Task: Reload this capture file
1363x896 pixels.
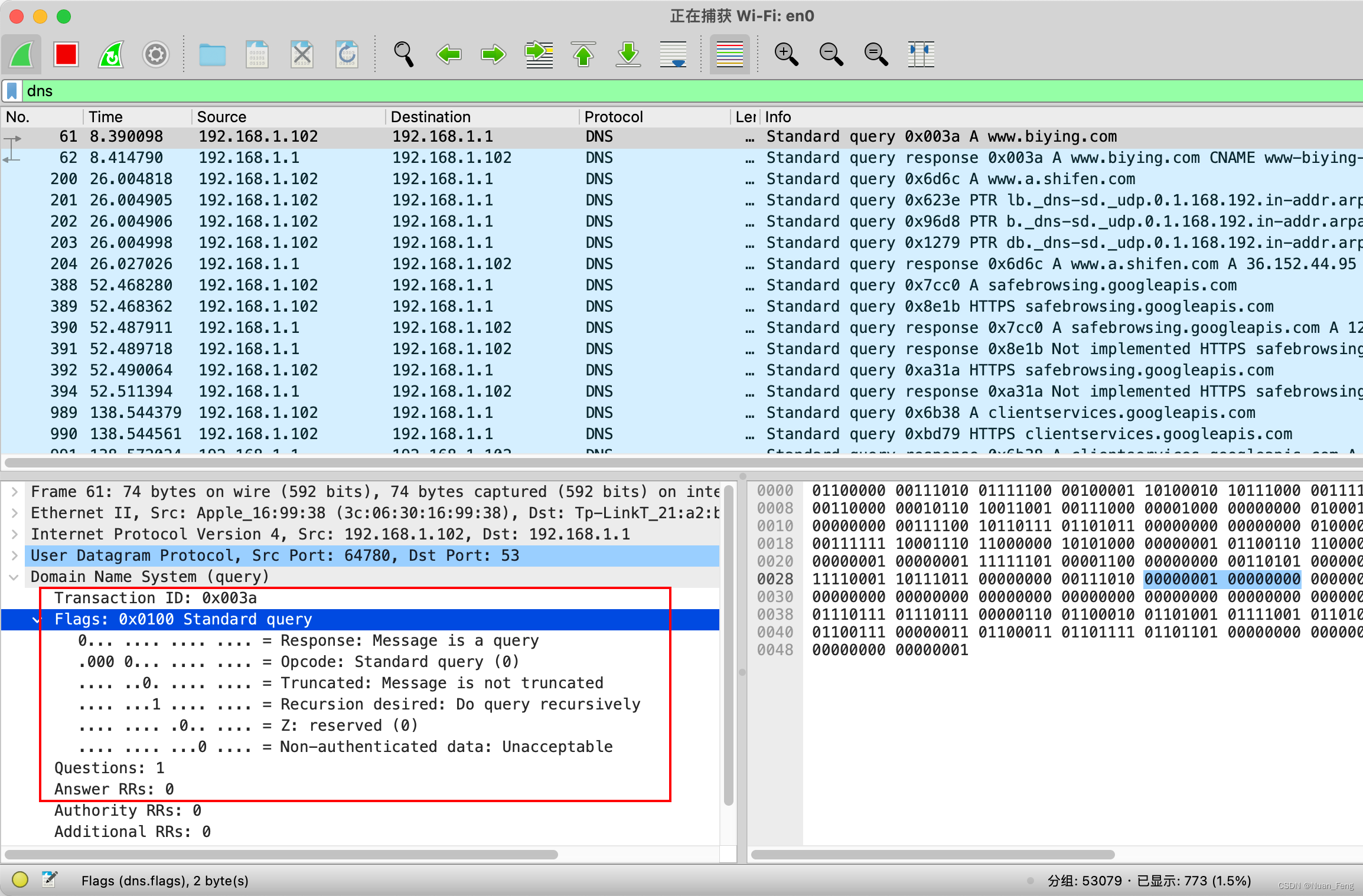Action: [x=347, y=55]
